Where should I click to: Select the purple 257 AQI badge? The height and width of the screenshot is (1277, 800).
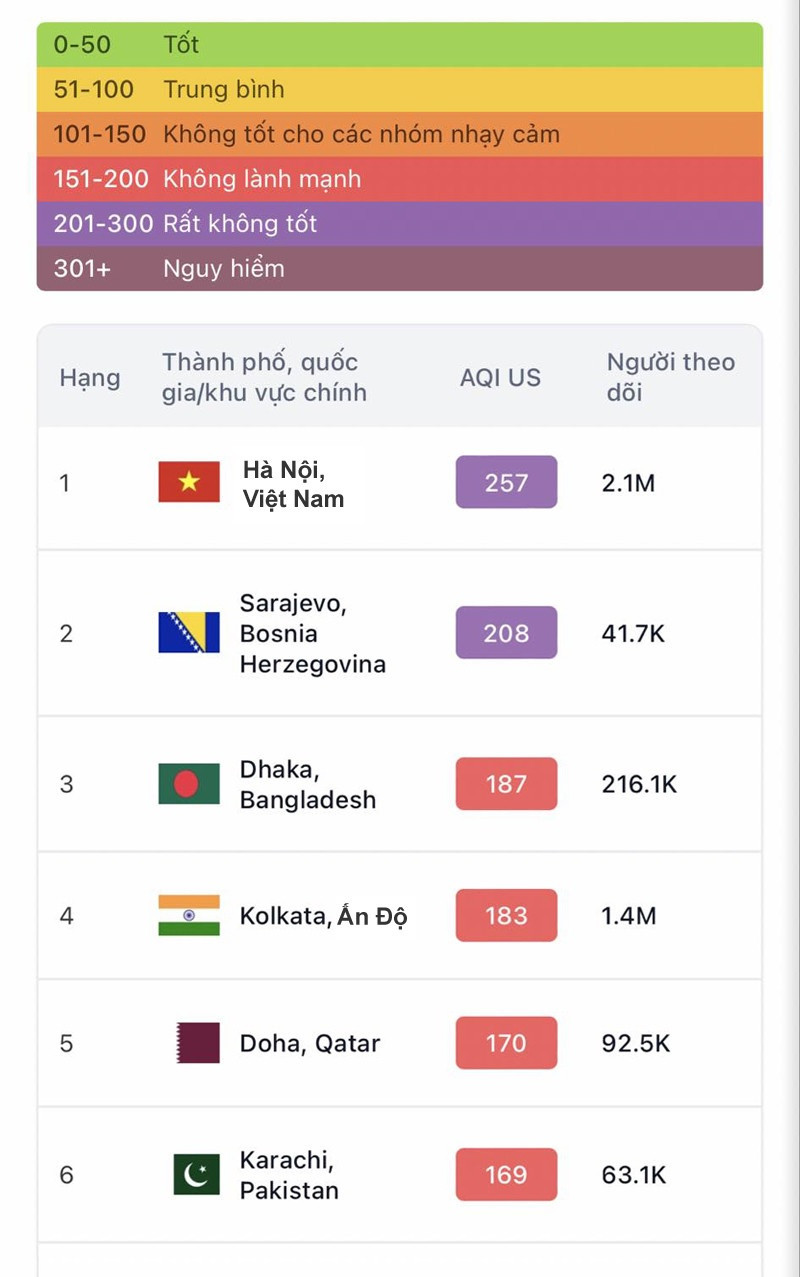[506, 482]
